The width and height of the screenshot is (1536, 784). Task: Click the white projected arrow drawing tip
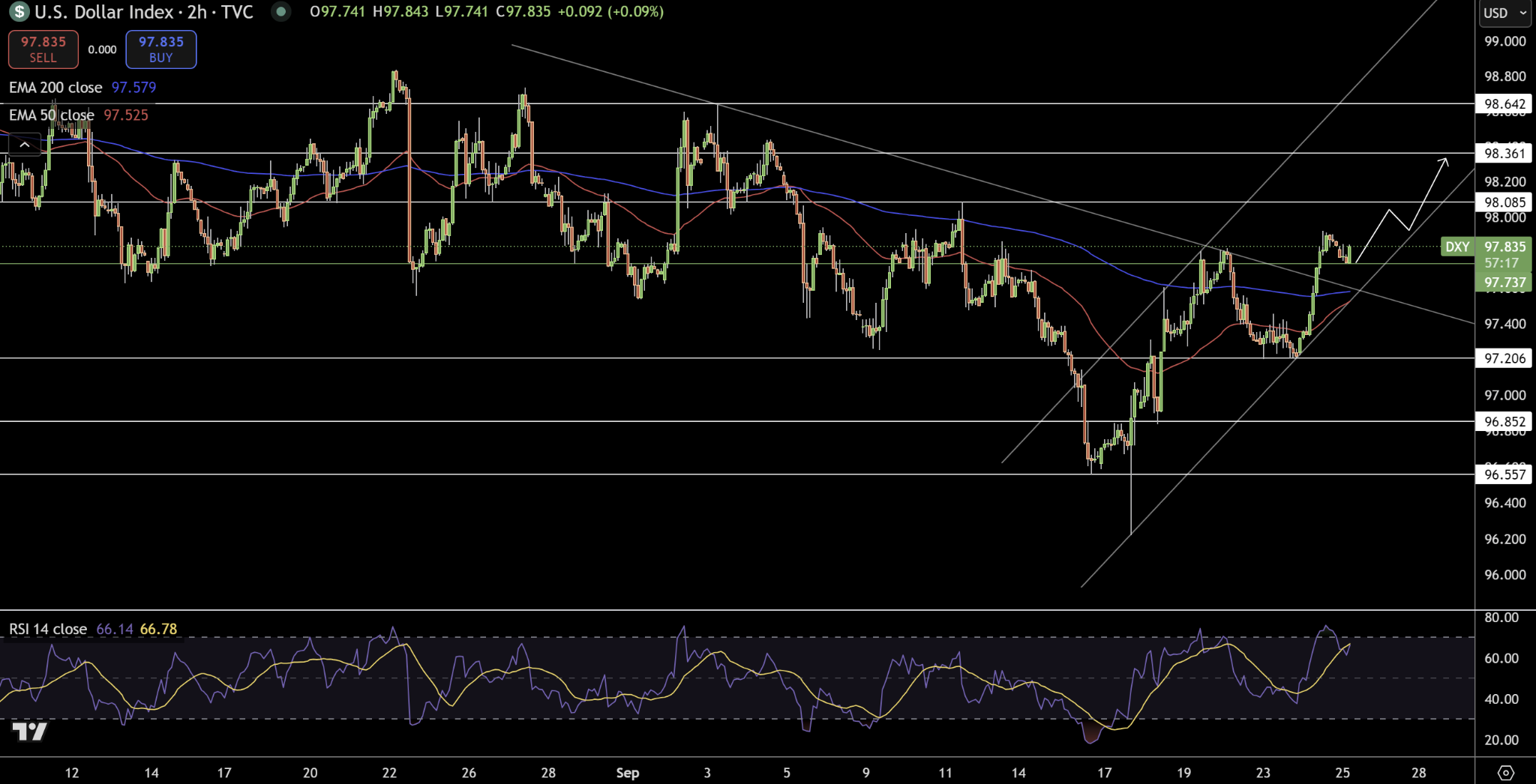[x=1444, y=160]
